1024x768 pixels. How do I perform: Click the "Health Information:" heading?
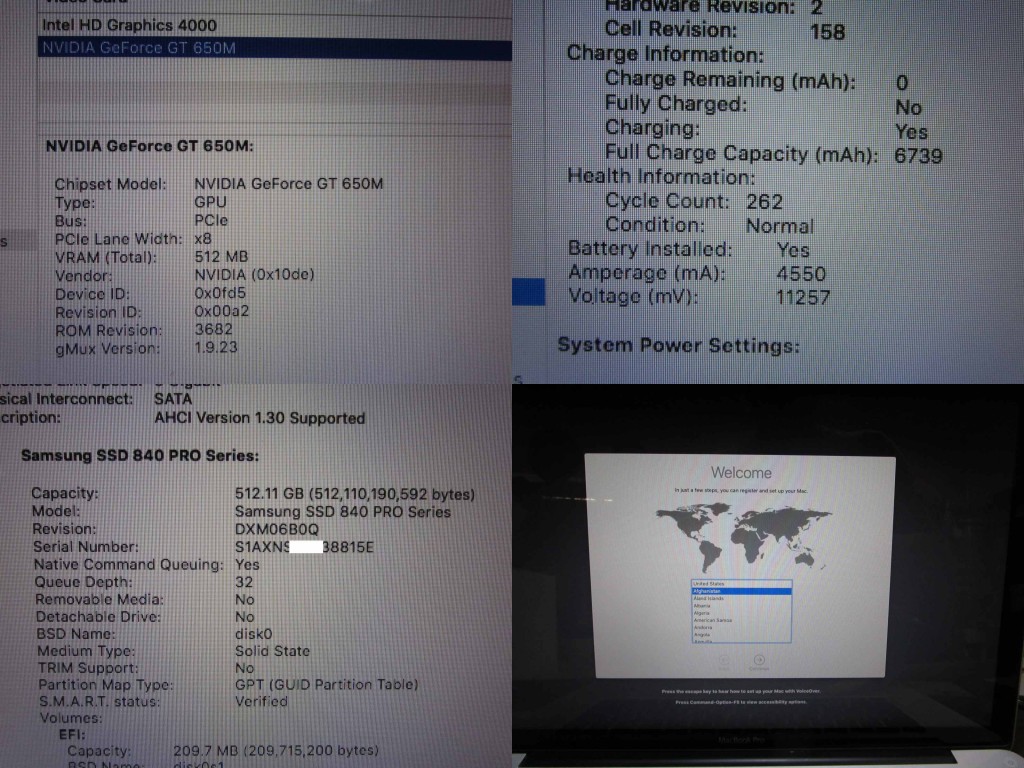click(x=661, y=176)
